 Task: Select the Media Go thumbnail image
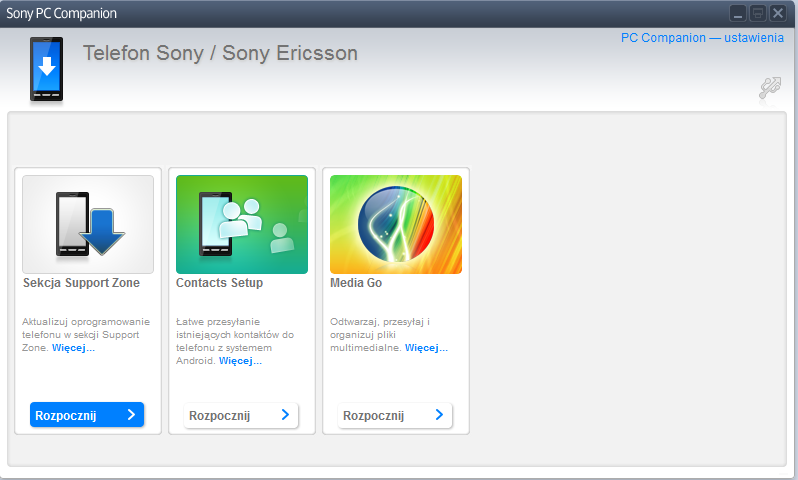pos(396,224)
